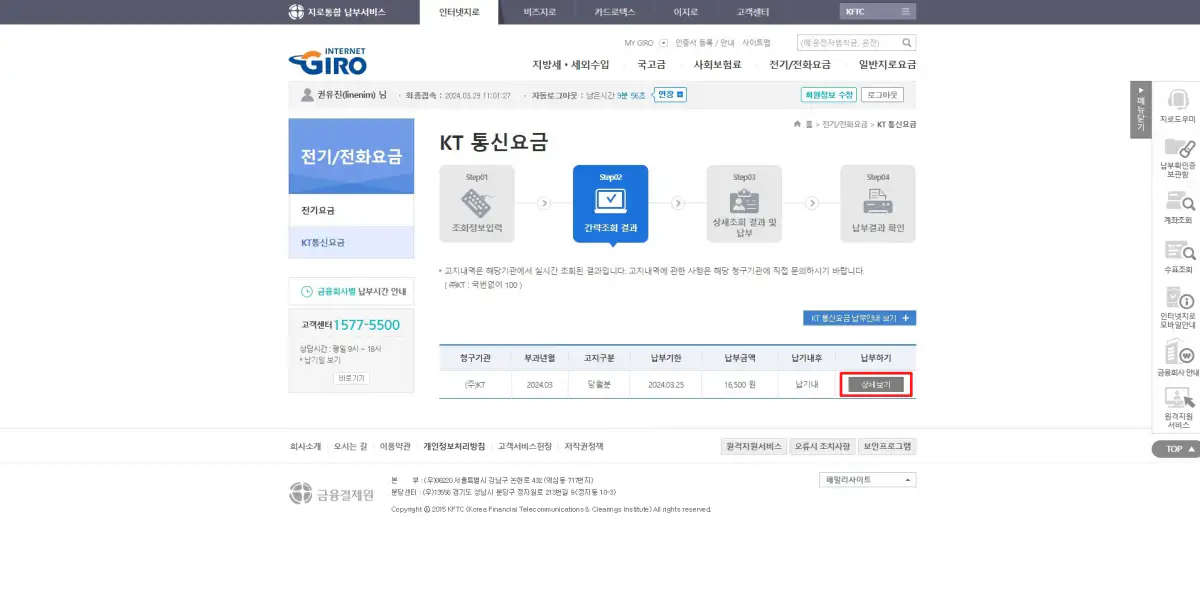
Task: Open the 원격지원 서비스 icon
Action: click(1178, 397)
